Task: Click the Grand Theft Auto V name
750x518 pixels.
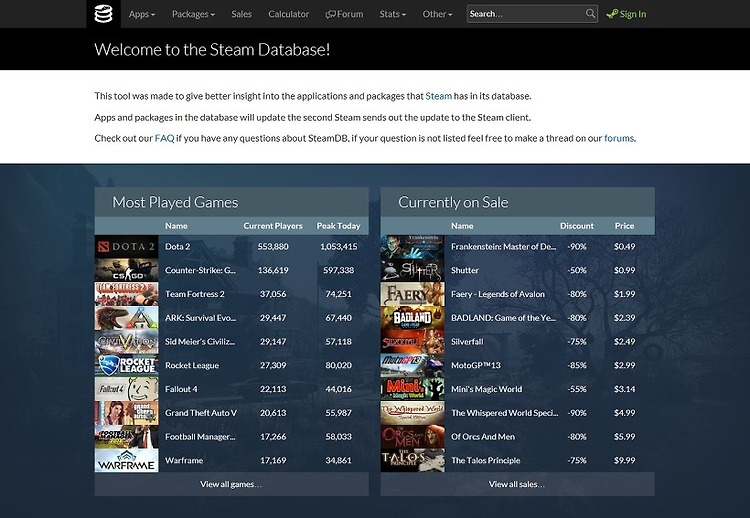Action: coord(201,413)
